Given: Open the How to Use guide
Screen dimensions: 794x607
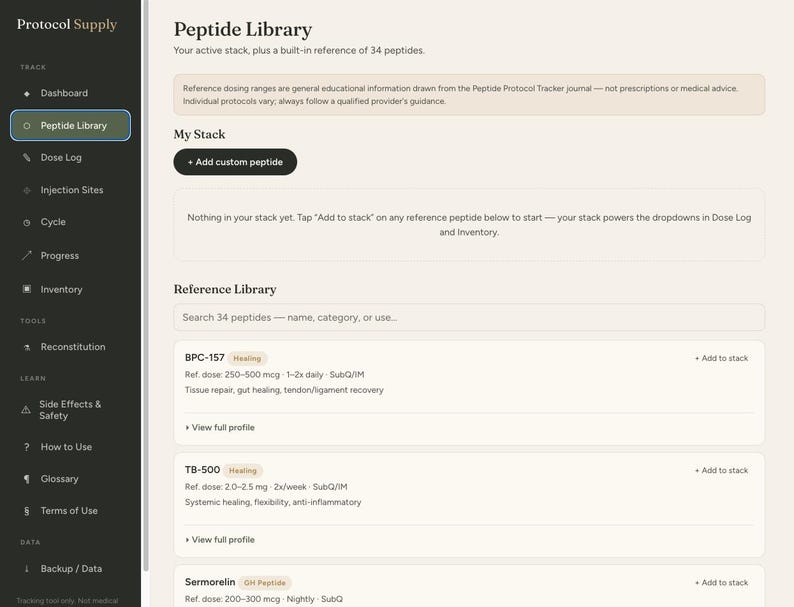Looking at the screenshot, I should coord(70,447).
